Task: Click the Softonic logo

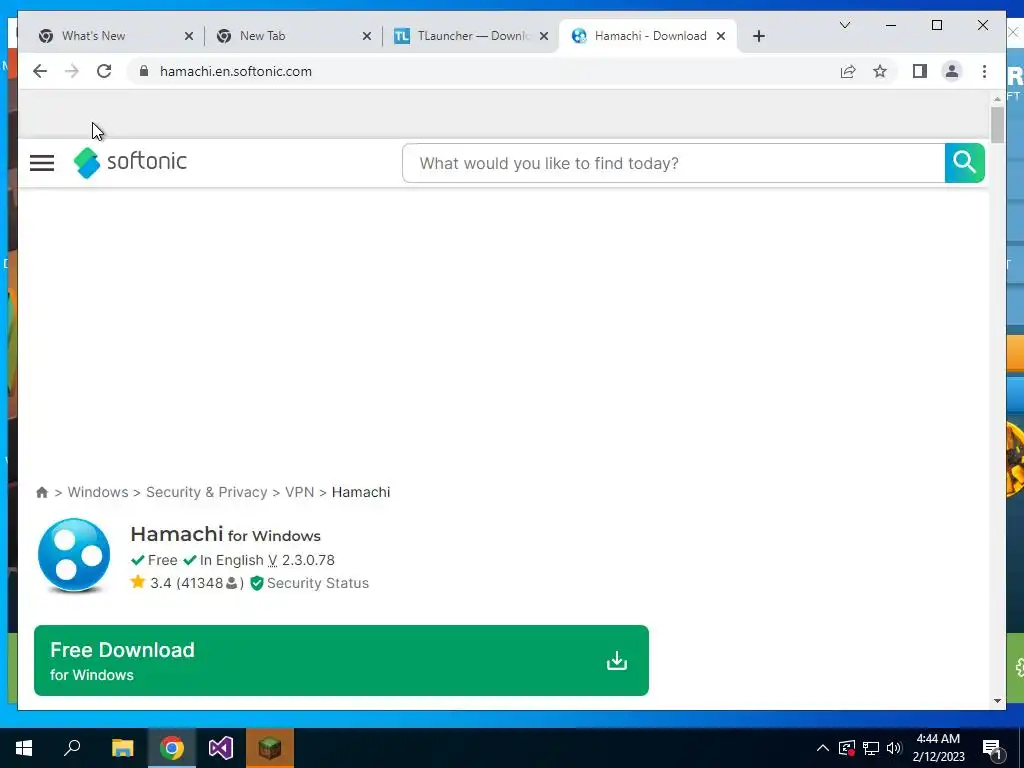Action: point(130,162)
